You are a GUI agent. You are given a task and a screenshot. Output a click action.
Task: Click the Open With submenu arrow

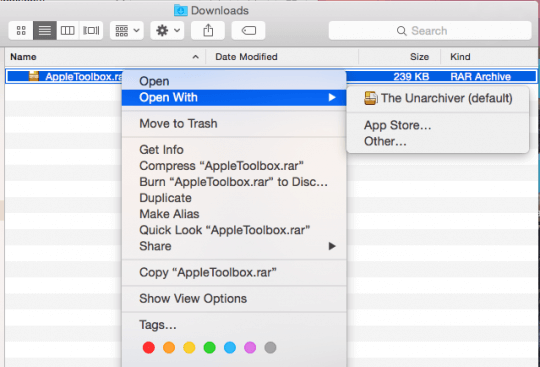(332, 98)
